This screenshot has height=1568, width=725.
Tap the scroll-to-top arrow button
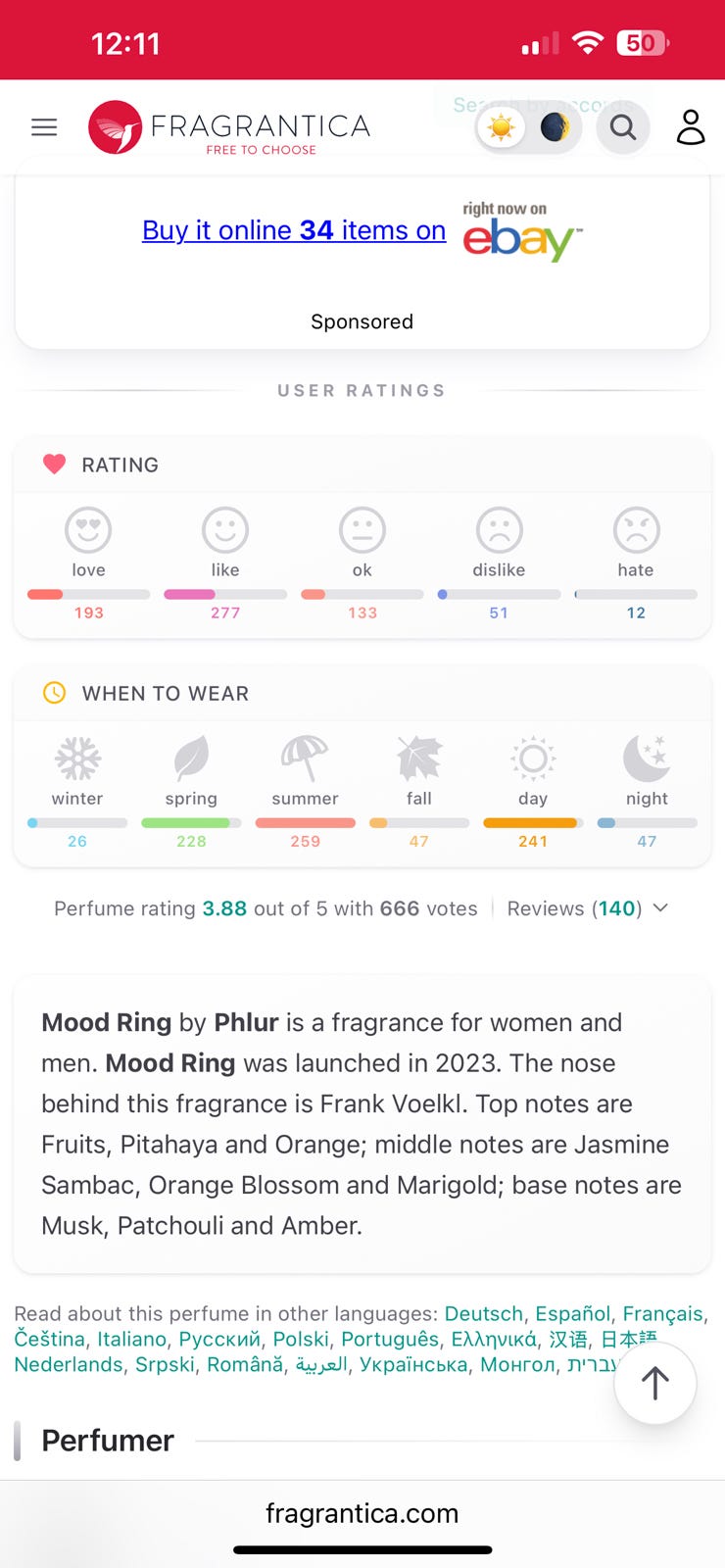[654, 1383]
